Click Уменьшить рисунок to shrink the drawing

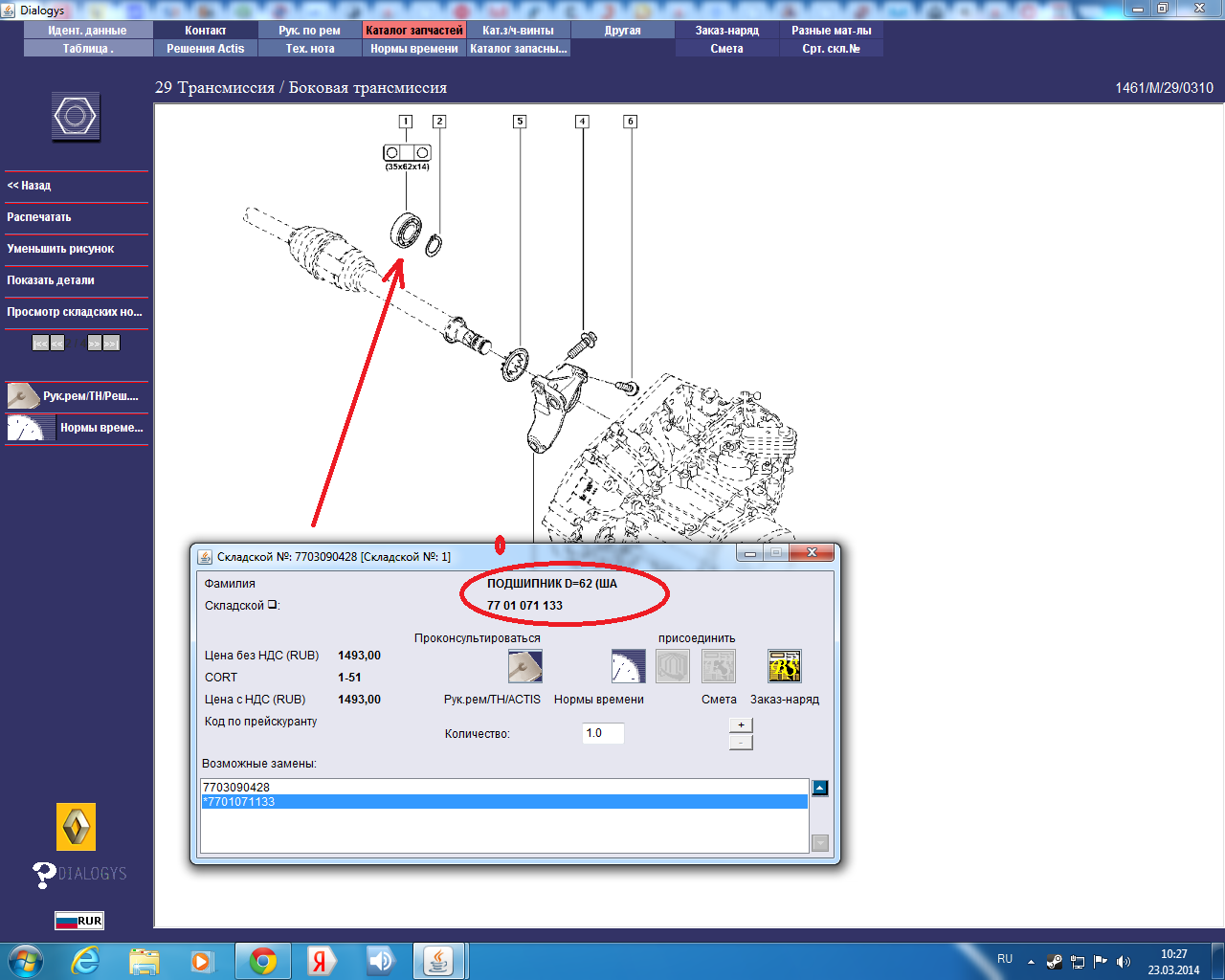(x=77, y=249)
